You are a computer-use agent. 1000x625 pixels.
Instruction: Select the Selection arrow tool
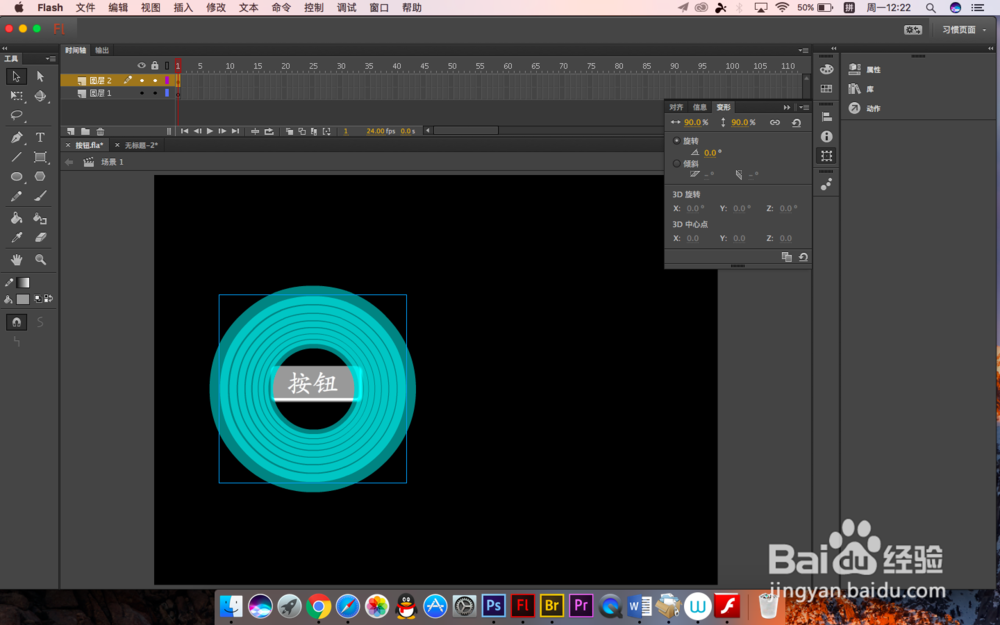point(16,75)
